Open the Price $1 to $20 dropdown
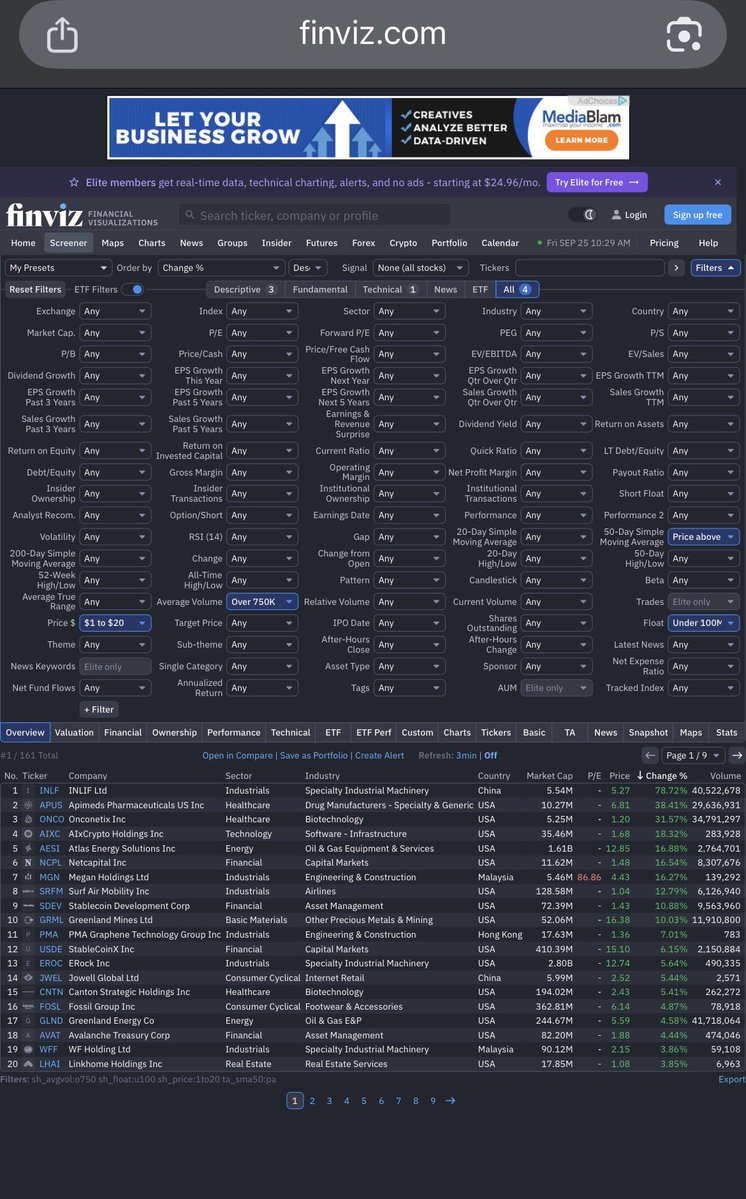The height and width of the screenshot is (1199, 746). pyautogui.click(x=115, y=623)
